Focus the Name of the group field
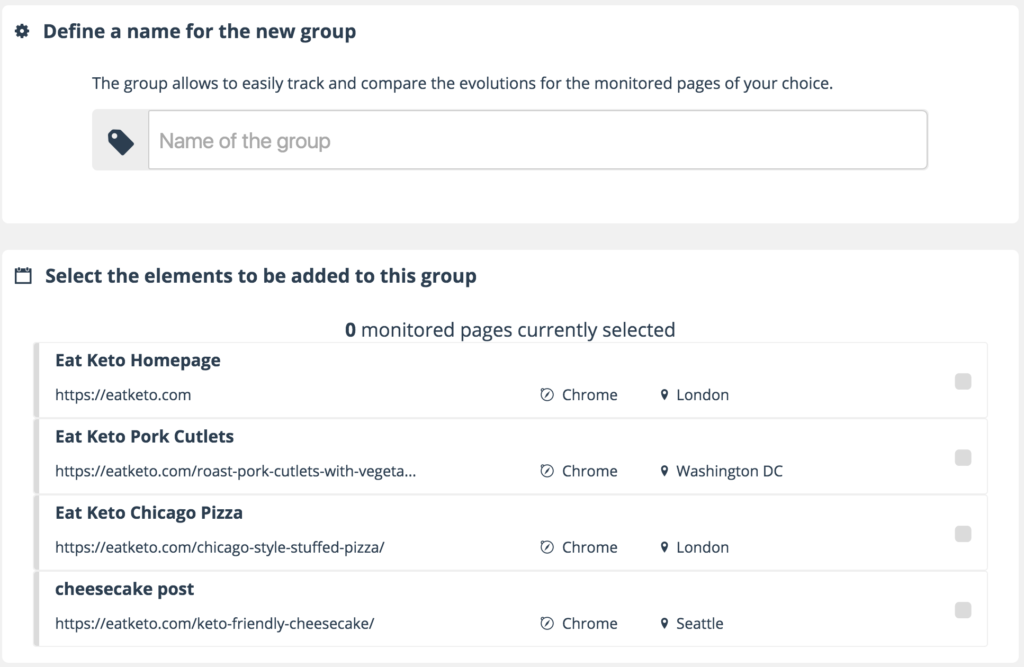 (537, 141)
